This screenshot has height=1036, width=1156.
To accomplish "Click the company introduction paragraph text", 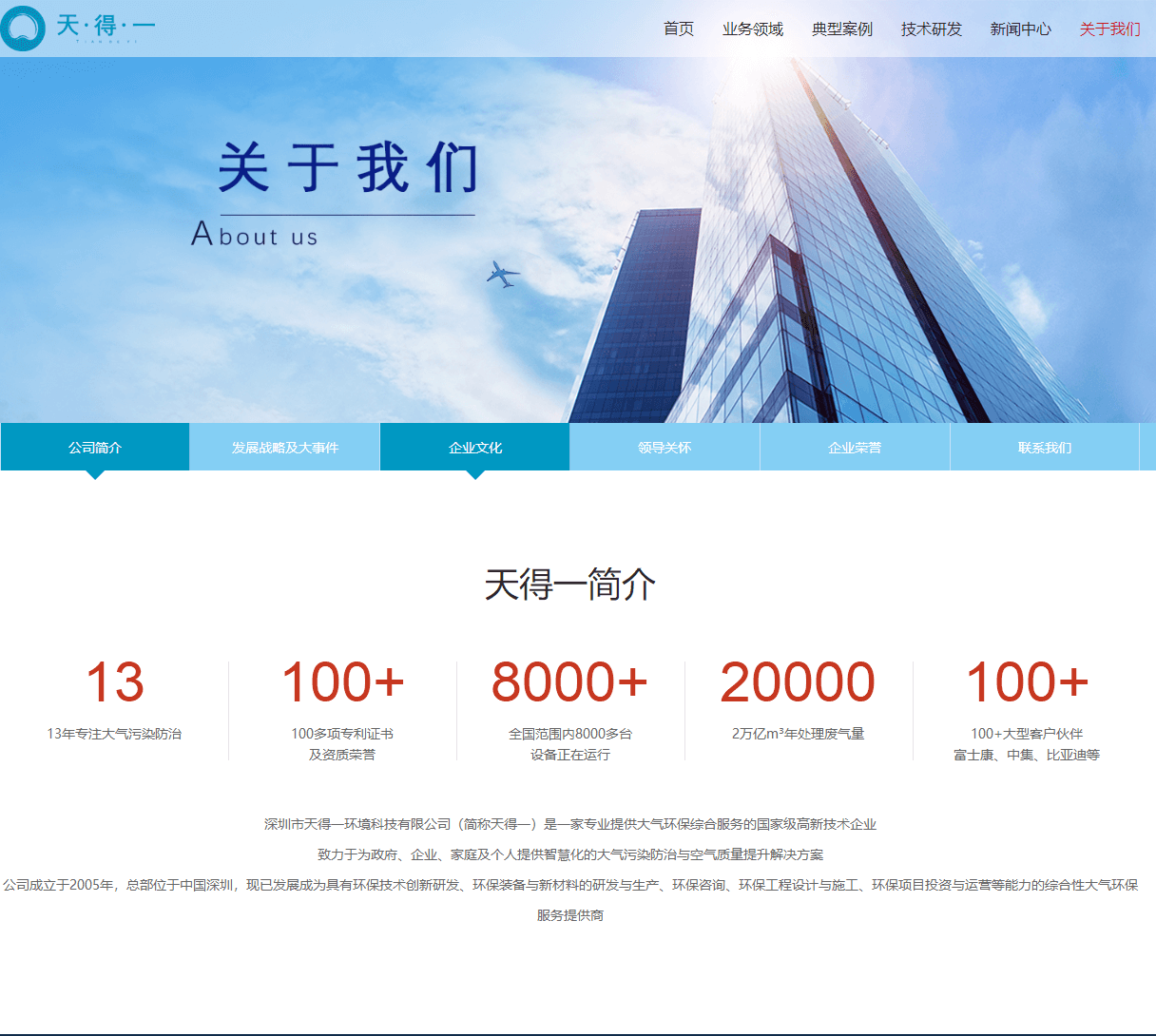I will [x=571, y=868].
